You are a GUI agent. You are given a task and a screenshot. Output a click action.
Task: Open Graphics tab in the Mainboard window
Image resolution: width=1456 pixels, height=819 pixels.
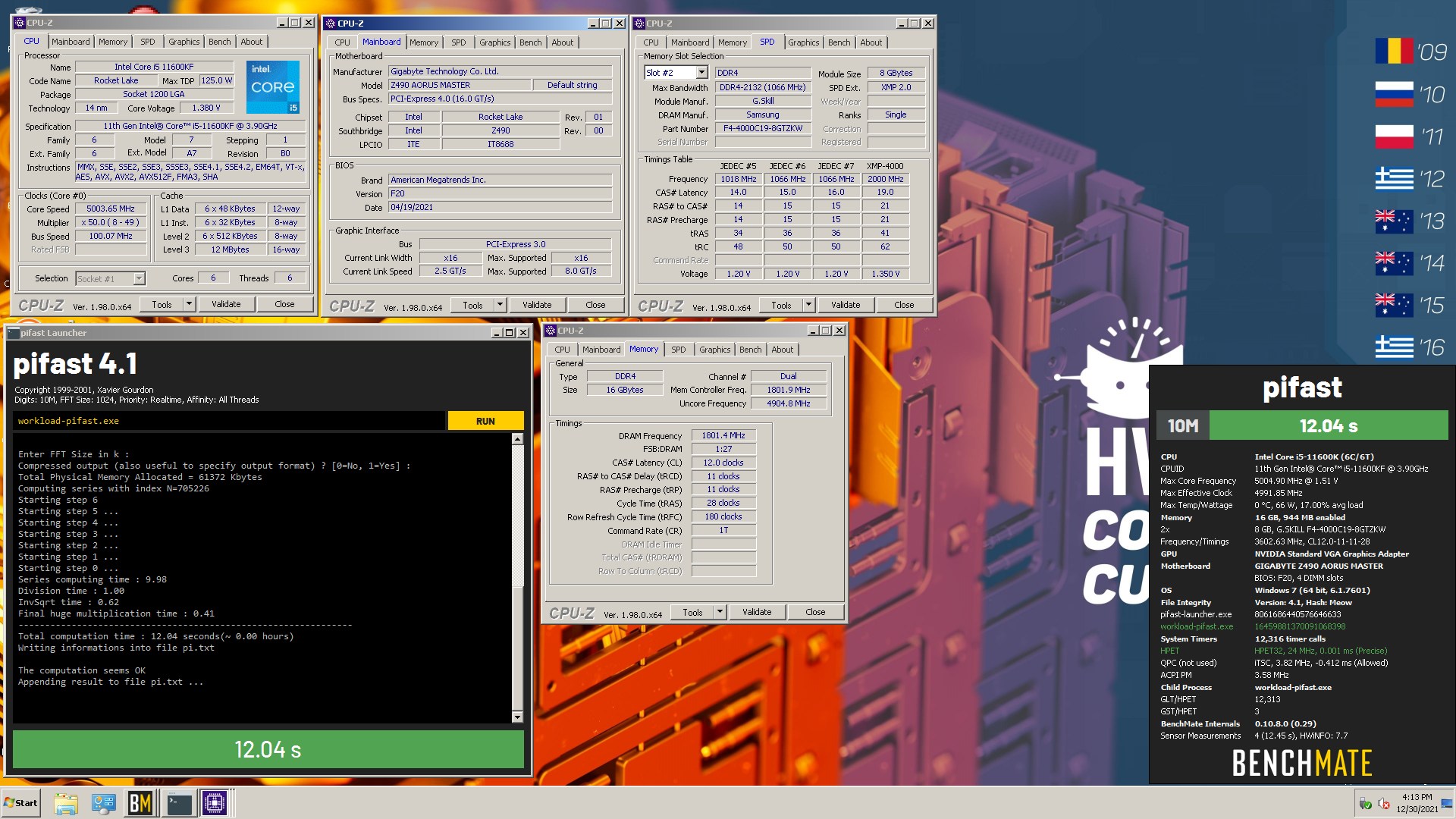(x=495, y=42)
